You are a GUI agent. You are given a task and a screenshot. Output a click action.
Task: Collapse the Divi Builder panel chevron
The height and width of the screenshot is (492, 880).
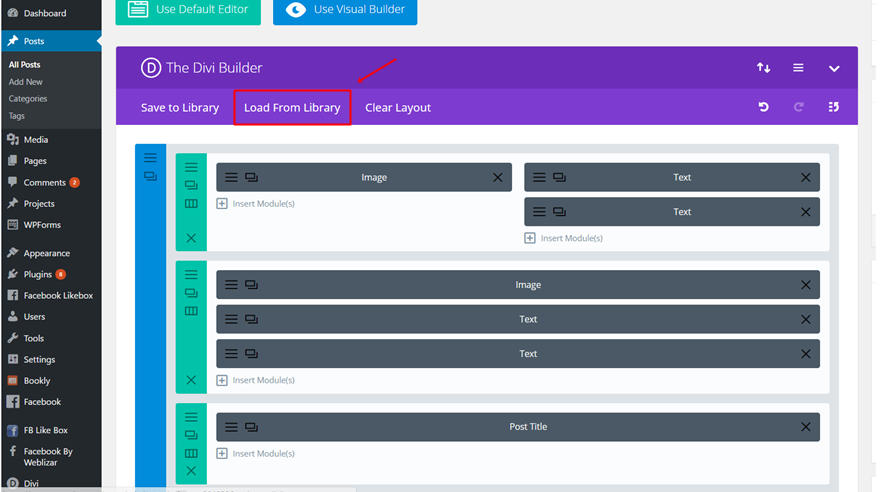(833, 68)
